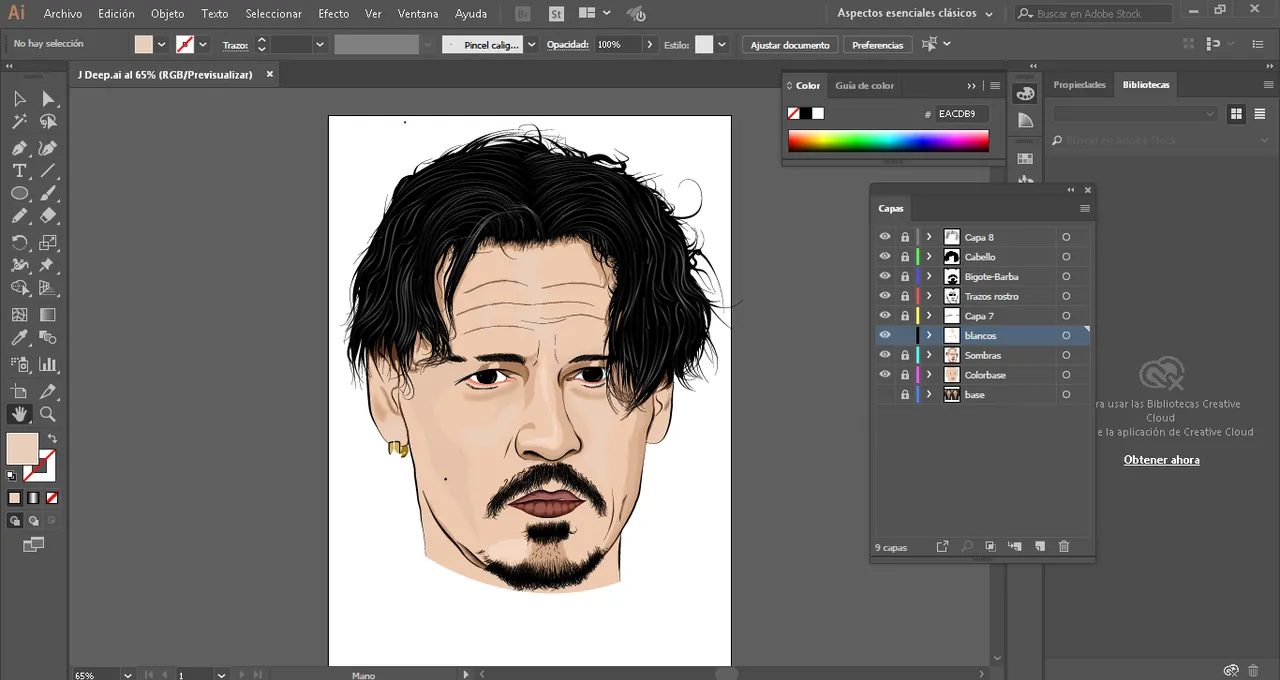This screenshot has height=680, width=1280.
Task: Choose the Rotate tool
Action: (19, 242)
